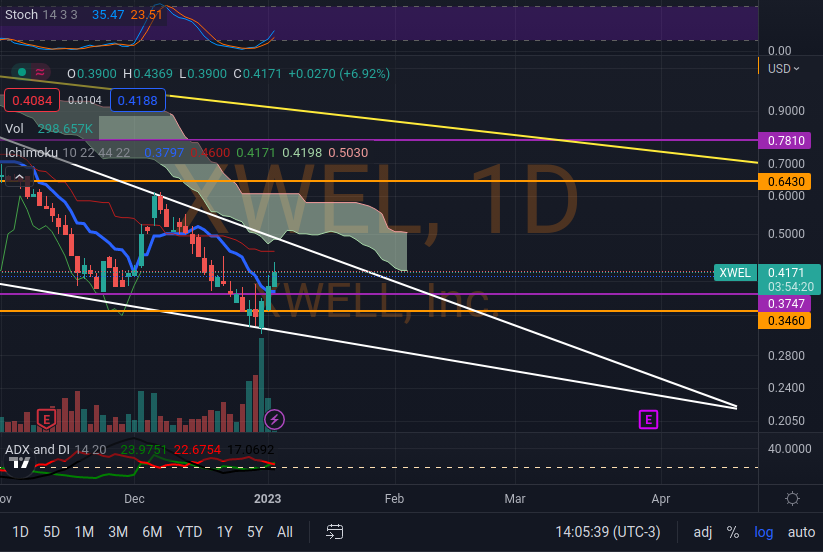
Task: Click the pink approximate-data icon
Action: tap(40, 72)
